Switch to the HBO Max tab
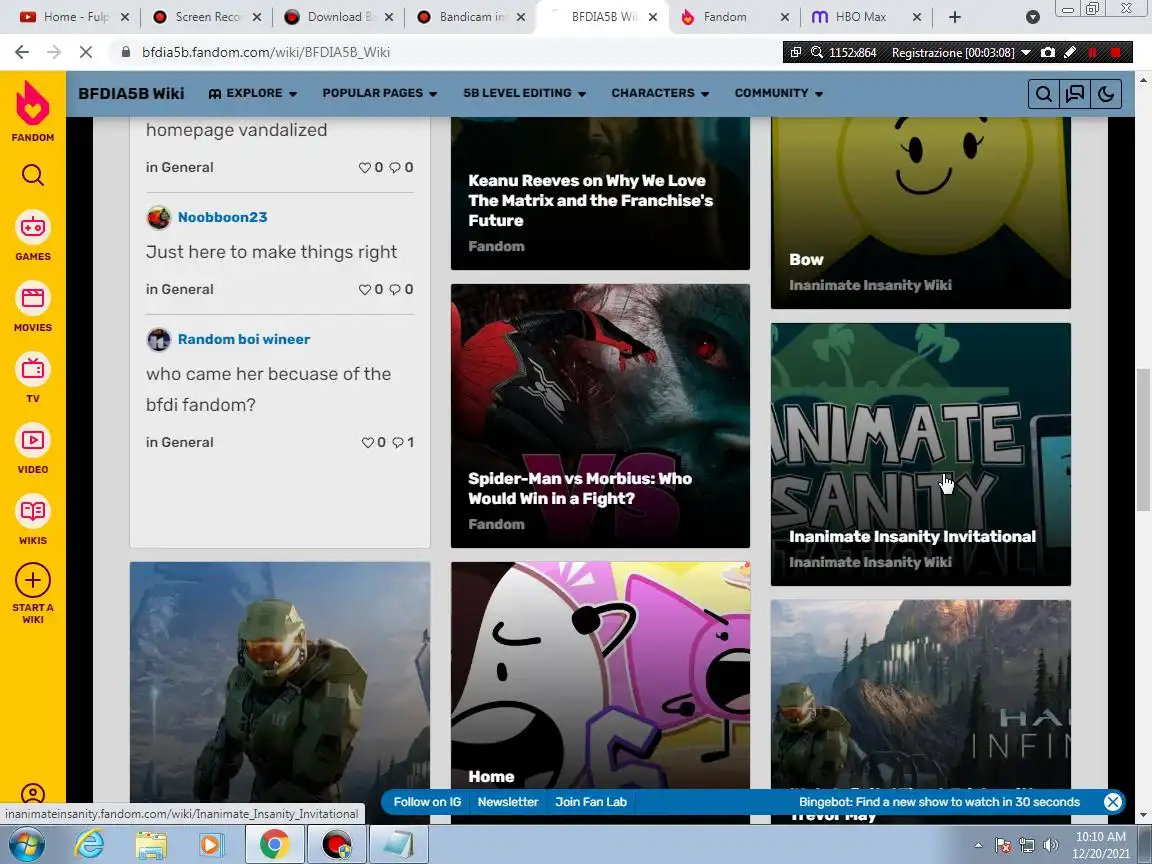Screen dimensions: 1152x864 pos(867,17)
